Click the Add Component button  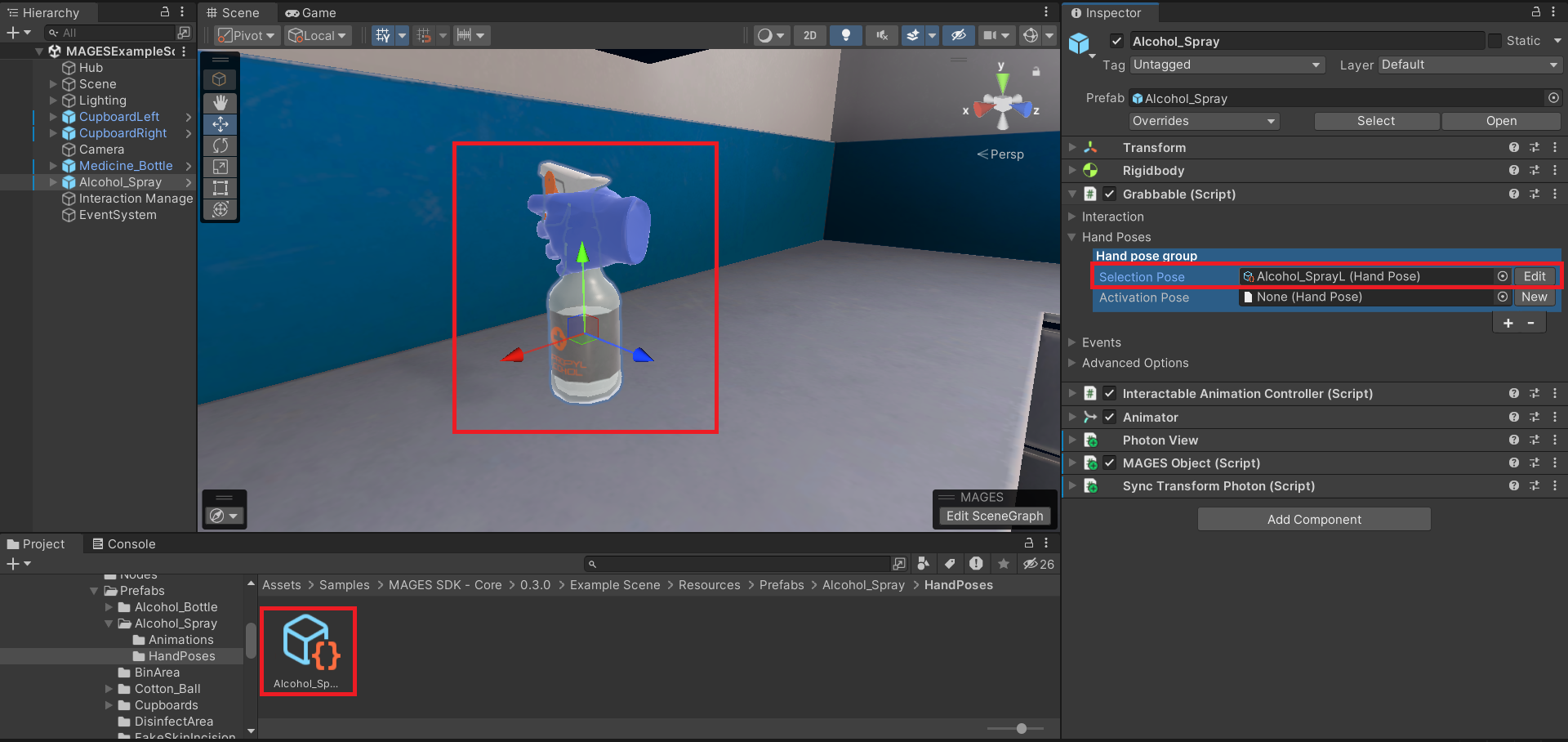click(x=1313, y=520)
